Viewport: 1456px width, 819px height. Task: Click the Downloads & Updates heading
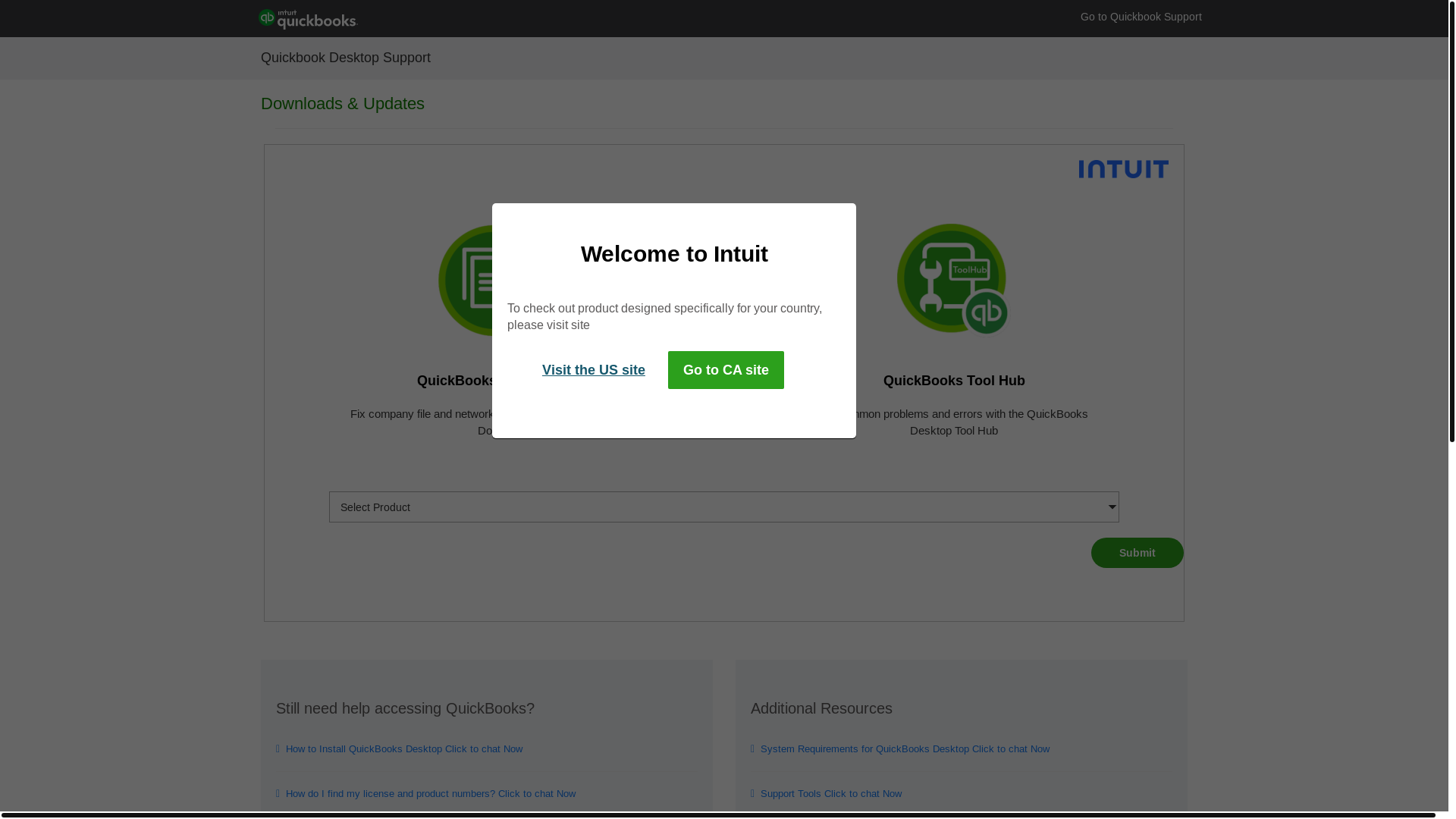click(x=343, y=103)
